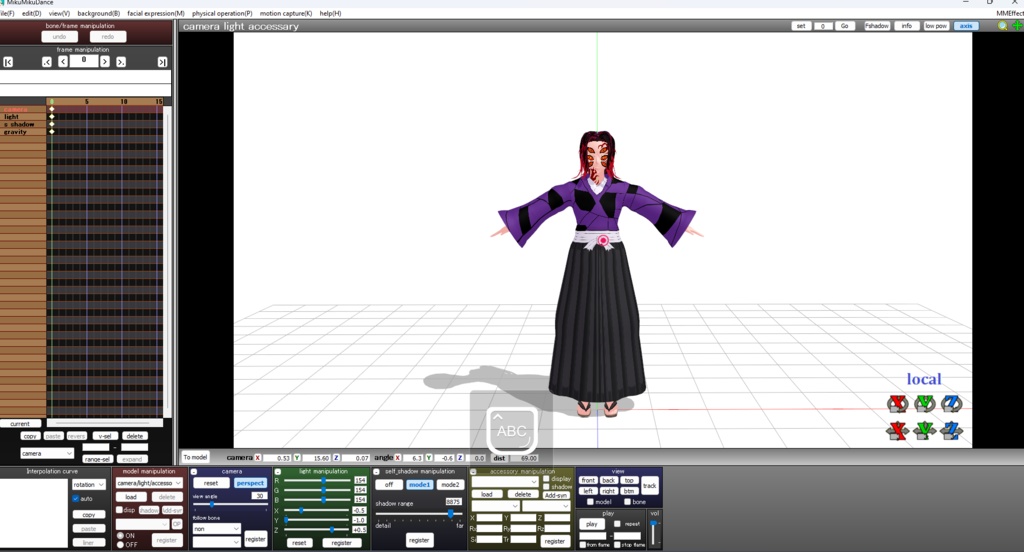Image resolution: width=1024 pixels, height=552 pixels.
Task: Open the follow bone 'non' dropdown
Action: (217, 528)
